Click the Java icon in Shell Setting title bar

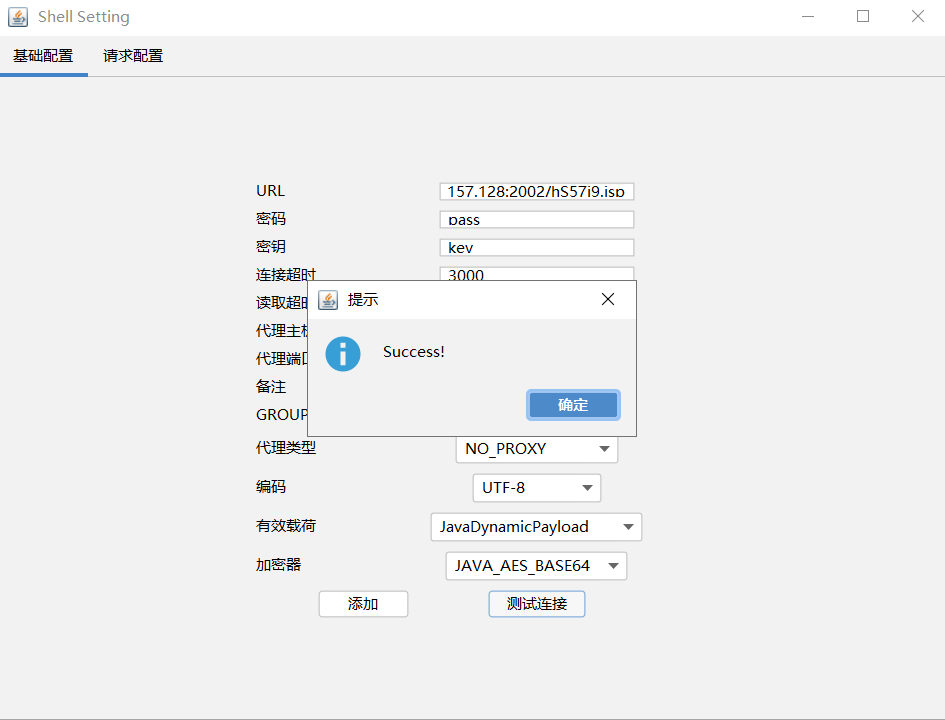point(18,17)
